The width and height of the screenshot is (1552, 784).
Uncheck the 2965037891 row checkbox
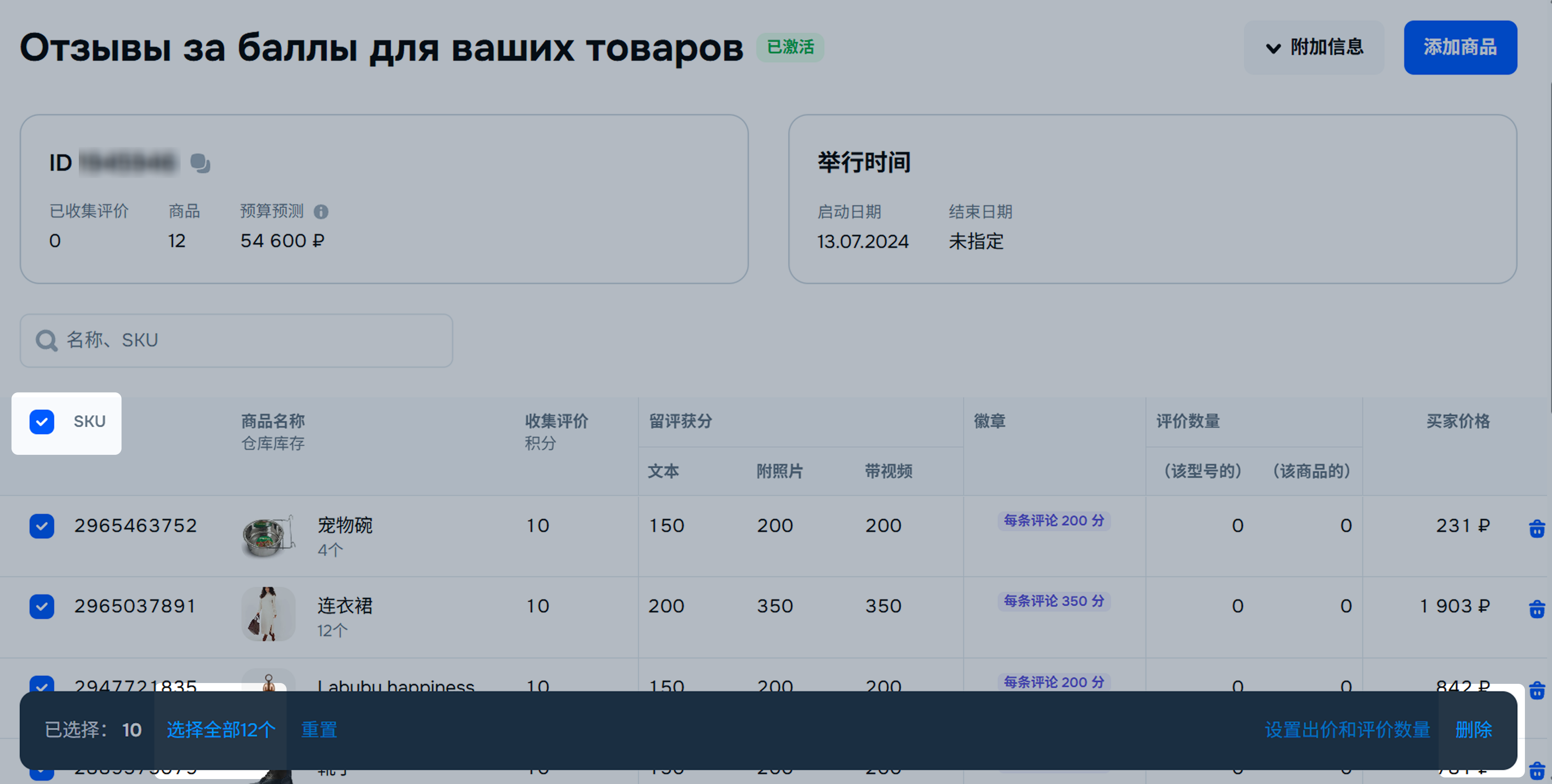point(41,606)
